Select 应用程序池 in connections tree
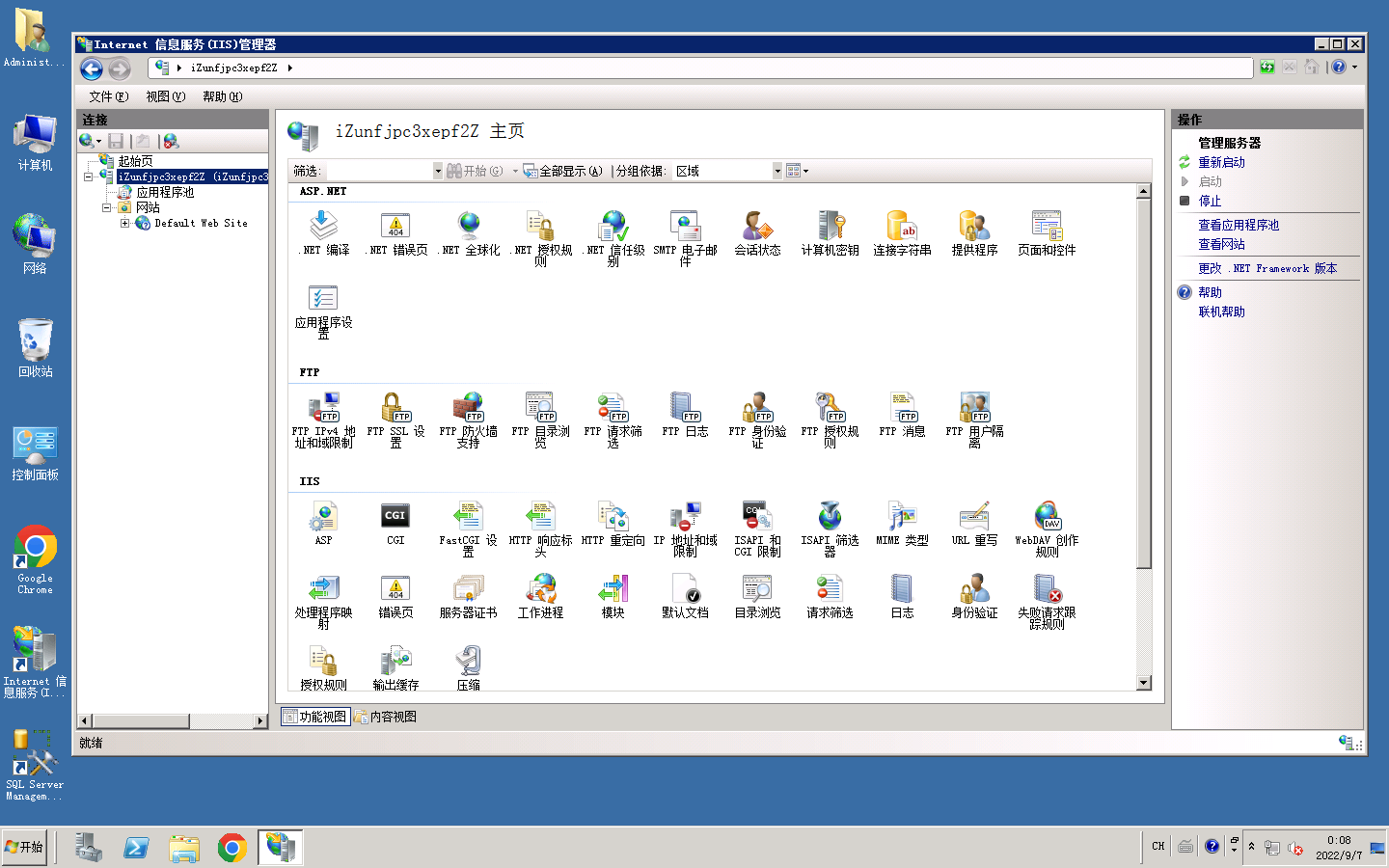This screenshot has height=868, width=1389. 165,192
